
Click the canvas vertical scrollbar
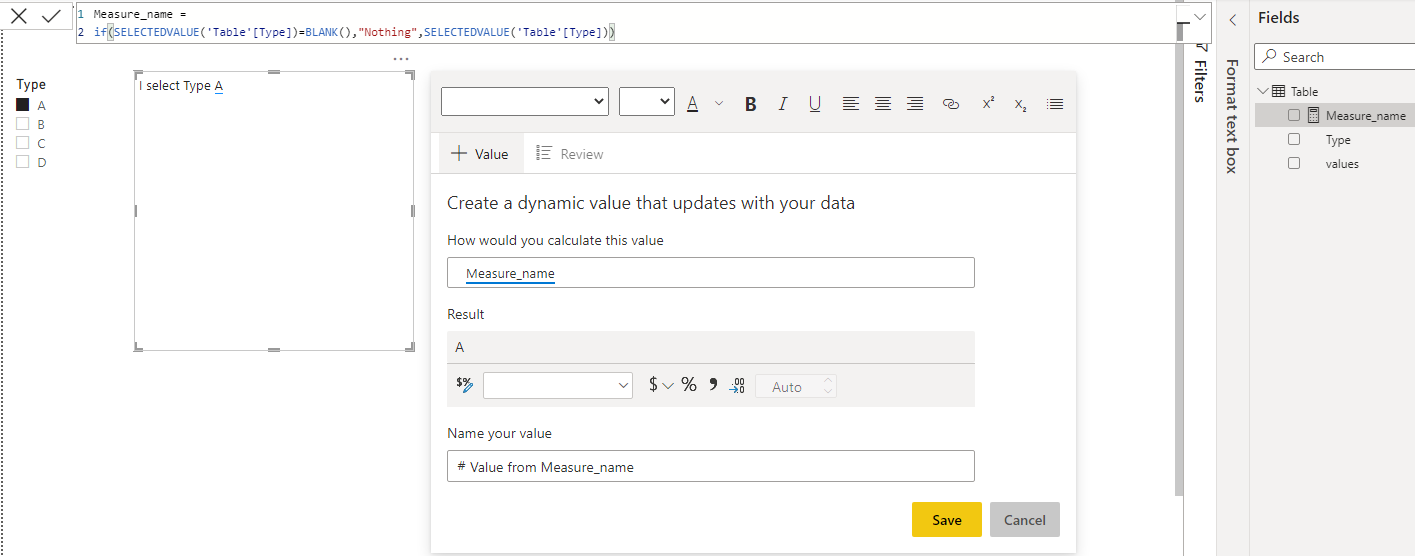click(1178, 270)
